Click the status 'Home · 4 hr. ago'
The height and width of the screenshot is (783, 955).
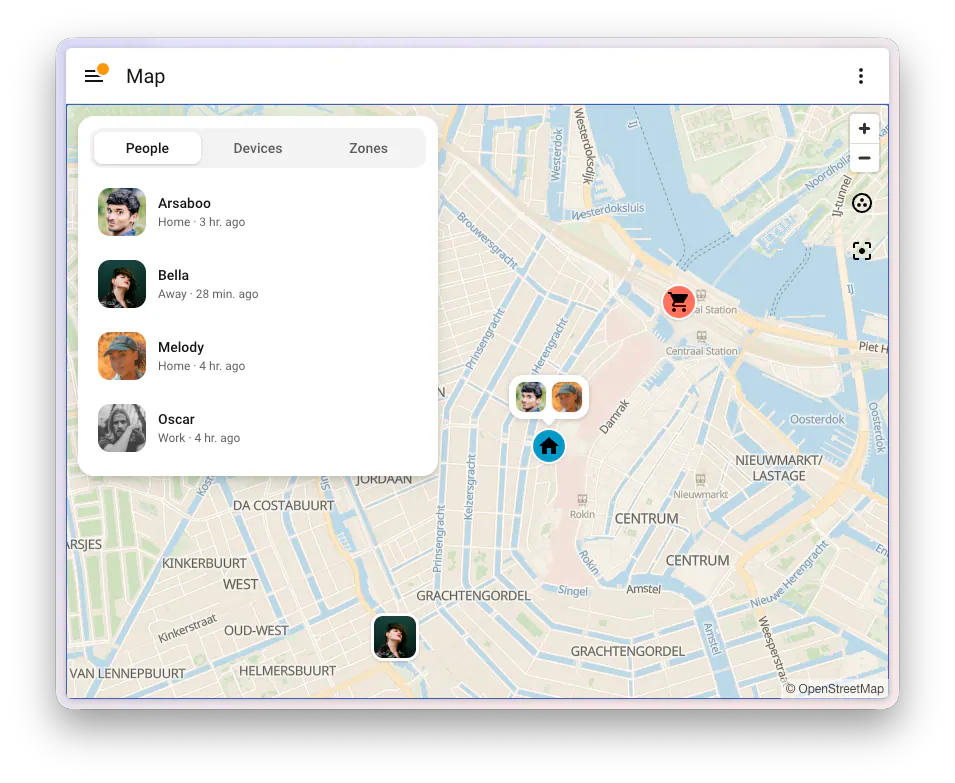201,366
